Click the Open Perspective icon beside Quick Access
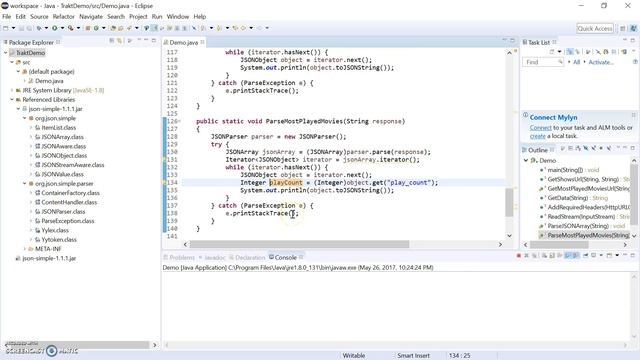Screen dimensions: 640x360 coord(623,28)
